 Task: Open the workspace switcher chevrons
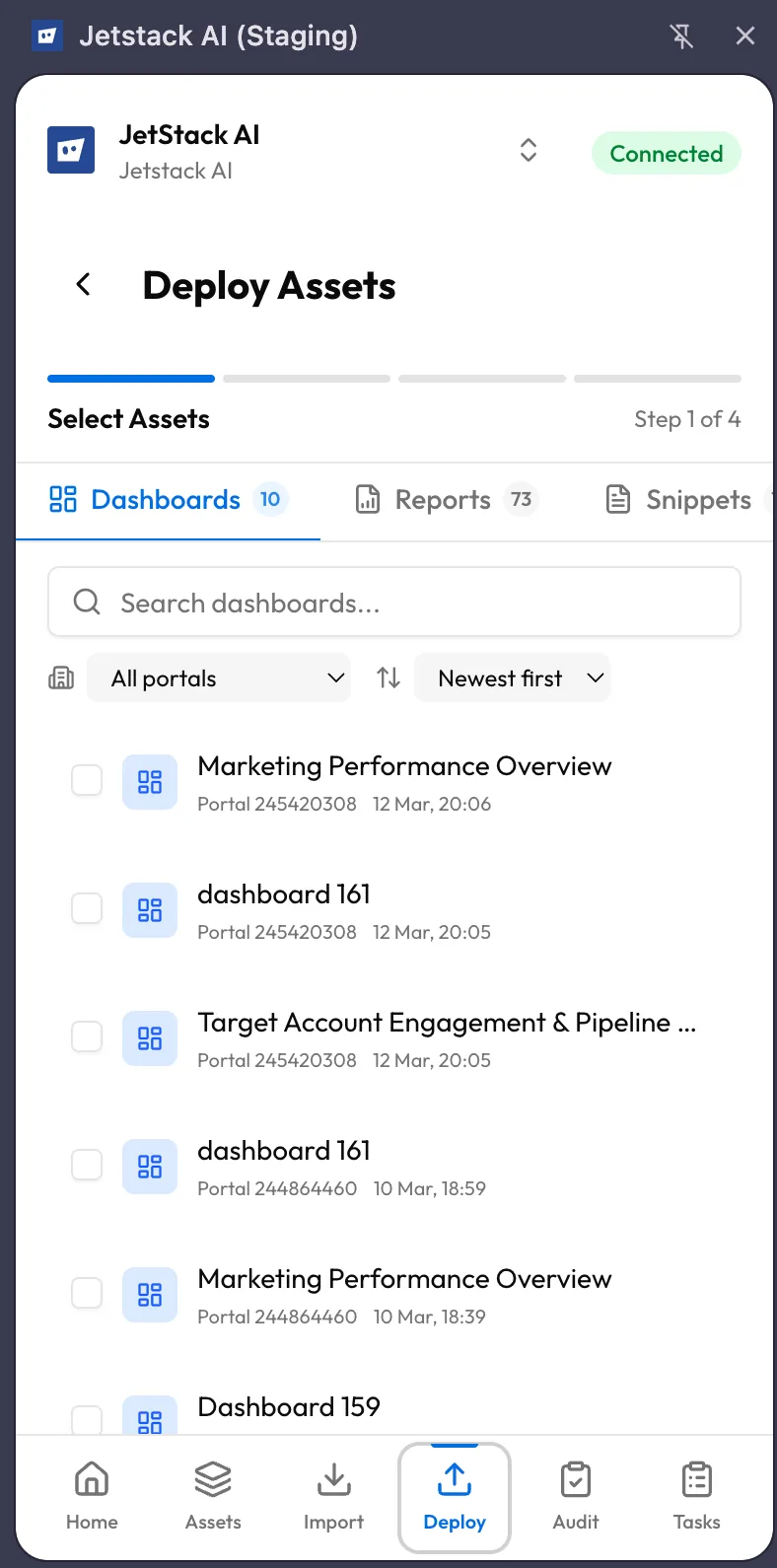click(529, 150)
